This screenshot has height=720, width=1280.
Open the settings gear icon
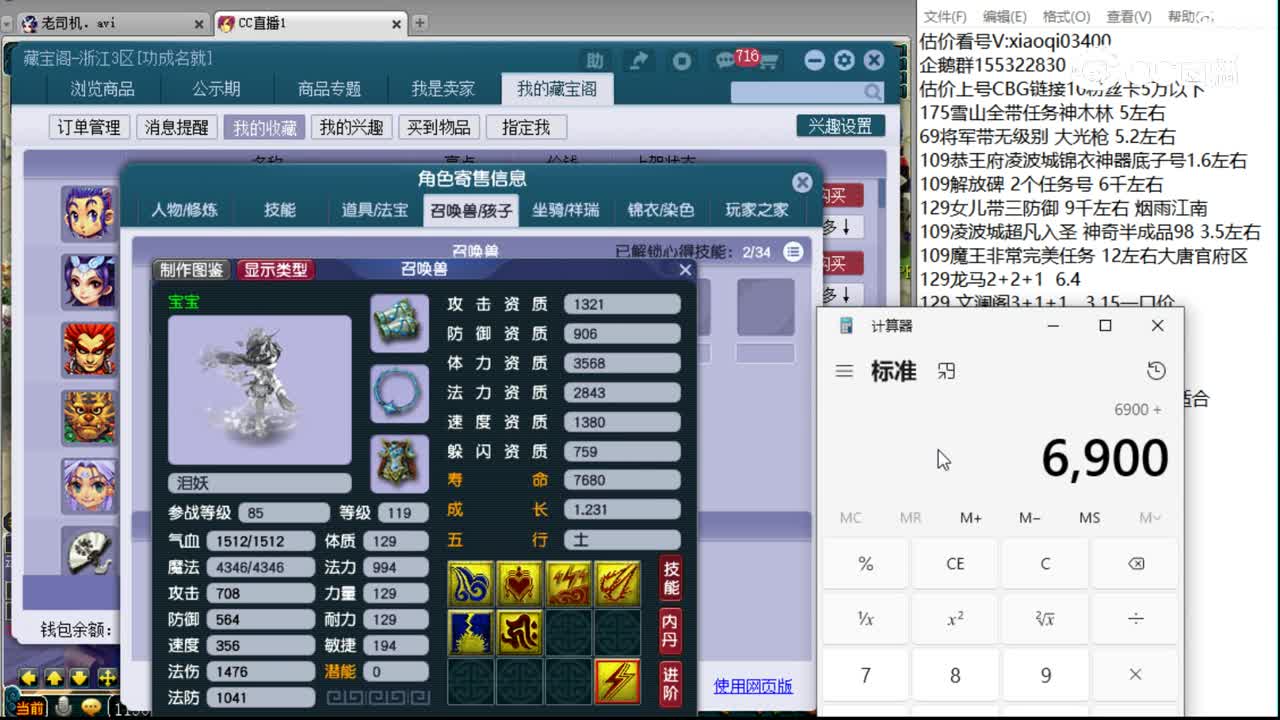843,61
